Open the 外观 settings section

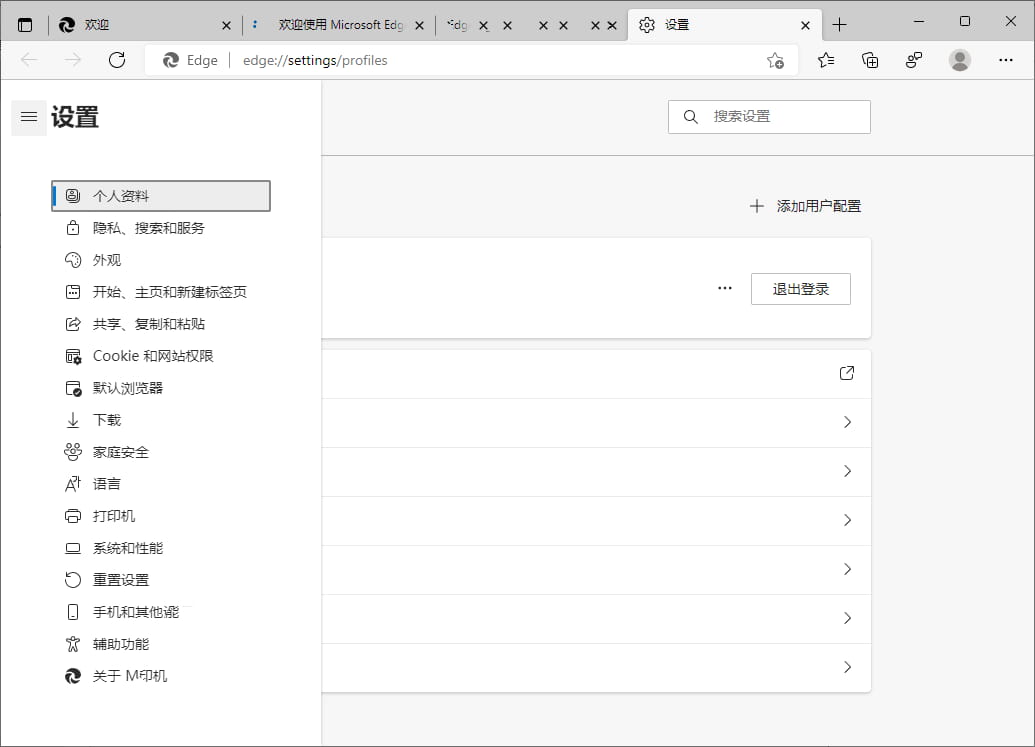tap(107, 260)
